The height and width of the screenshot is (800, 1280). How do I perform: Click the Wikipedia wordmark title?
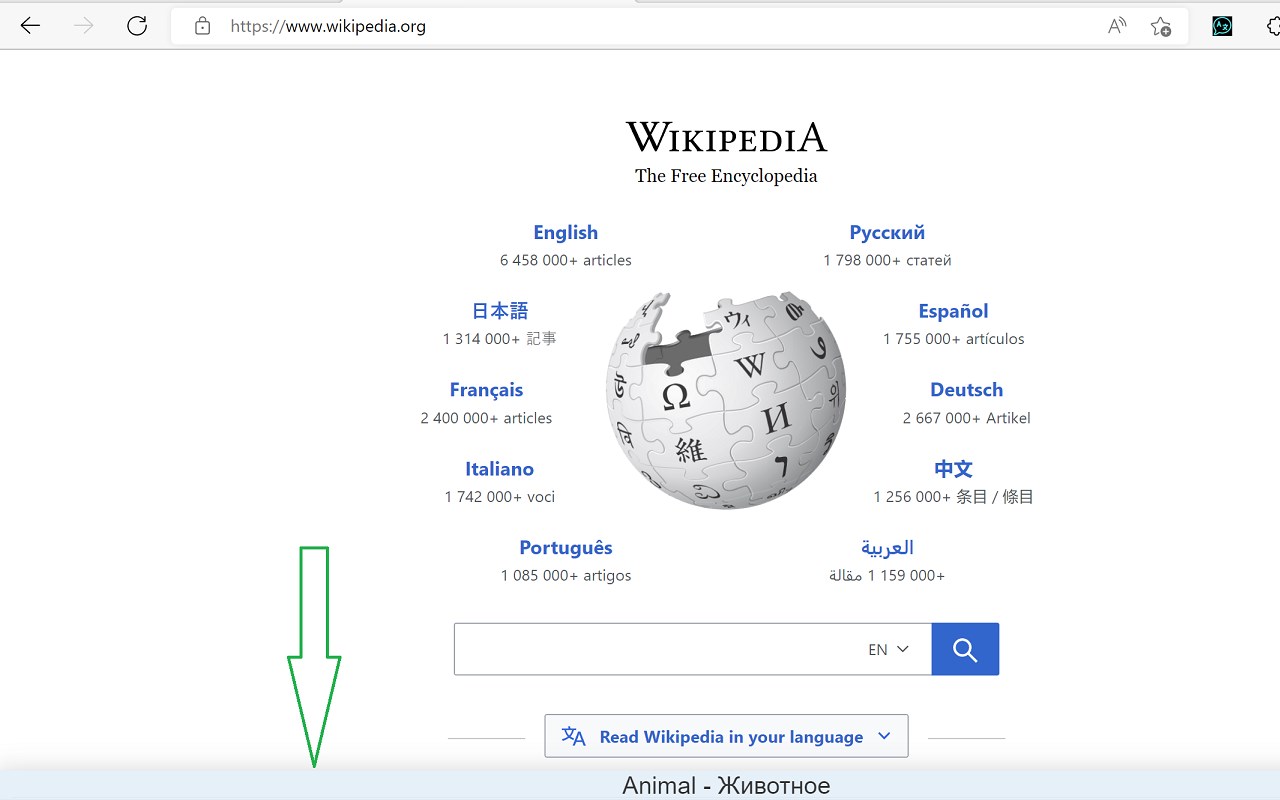click(726, 137)
